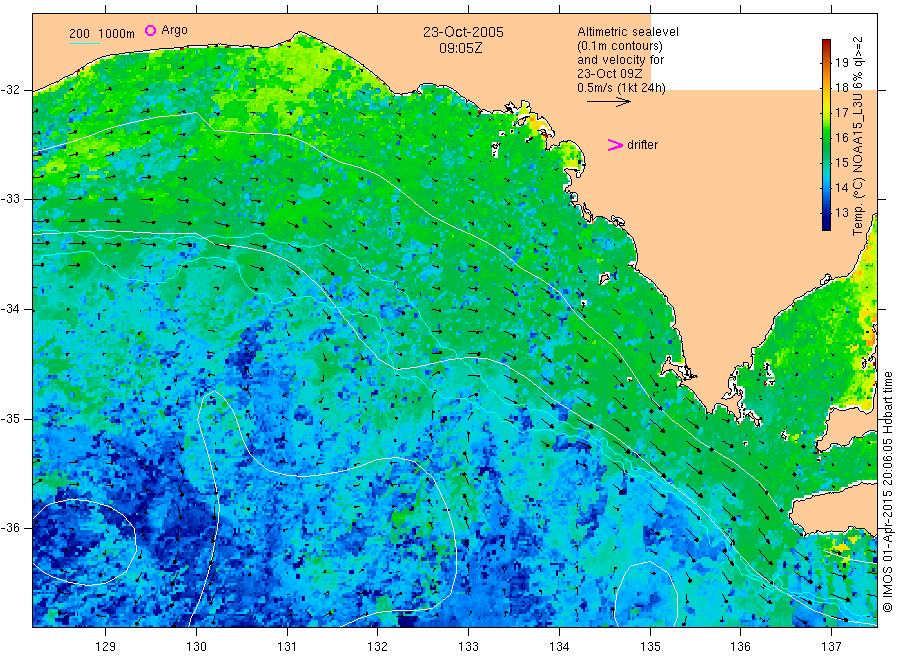Click longitude label 132

pos(378,647)
